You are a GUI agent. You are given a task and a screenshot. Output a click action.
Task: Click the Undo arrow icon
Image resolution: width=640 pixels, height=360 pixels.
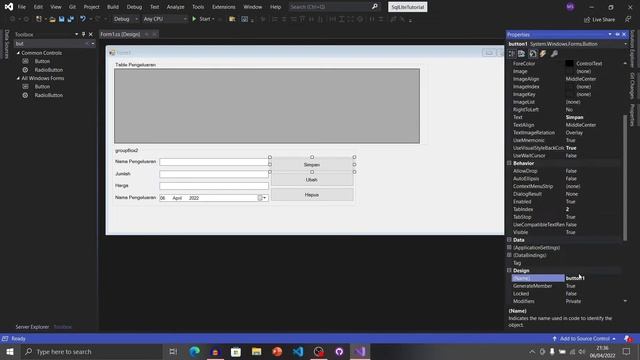(83, 19)
